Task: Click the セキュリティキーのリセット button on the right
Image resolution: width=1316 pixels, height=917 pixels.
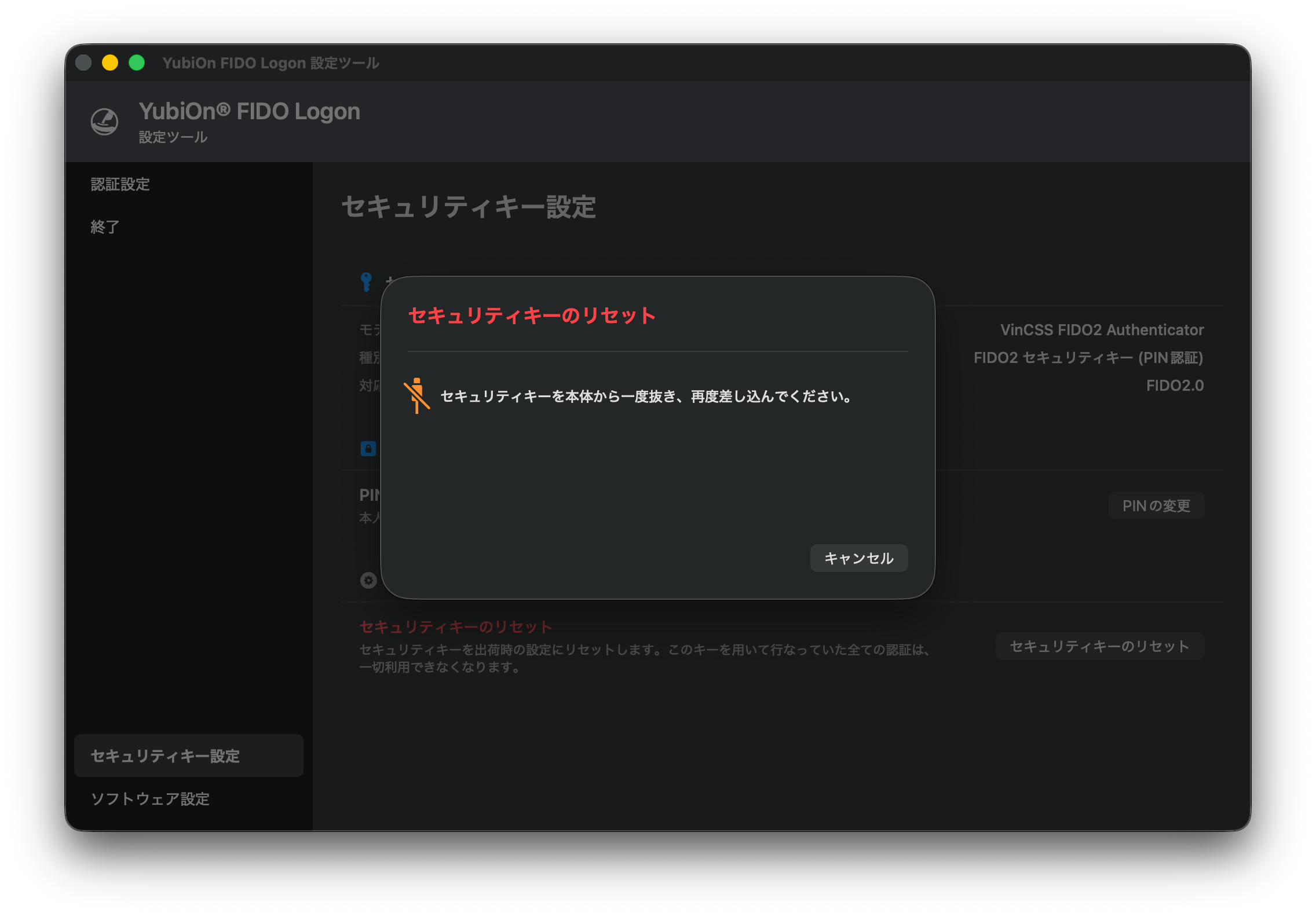Action: coord(1099,646)
